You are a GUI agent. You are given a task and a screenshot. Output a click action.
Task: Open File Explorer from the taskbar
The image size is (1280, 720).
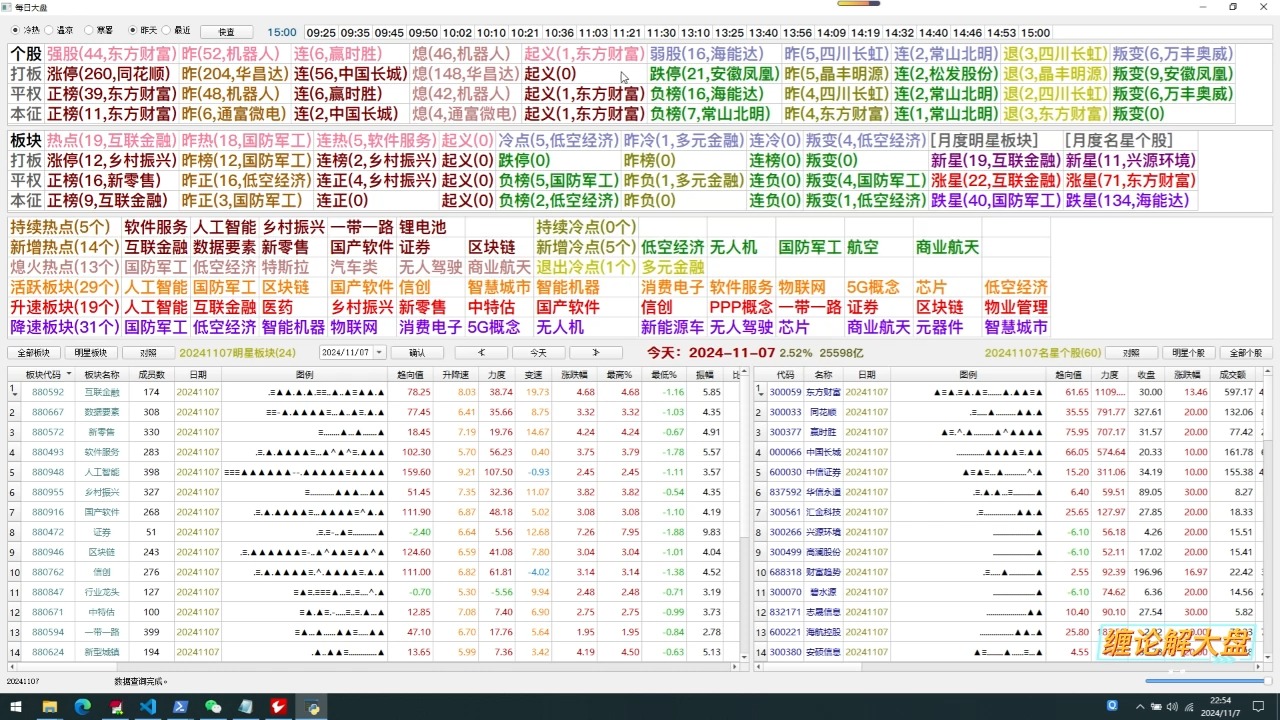click(49, 706)
